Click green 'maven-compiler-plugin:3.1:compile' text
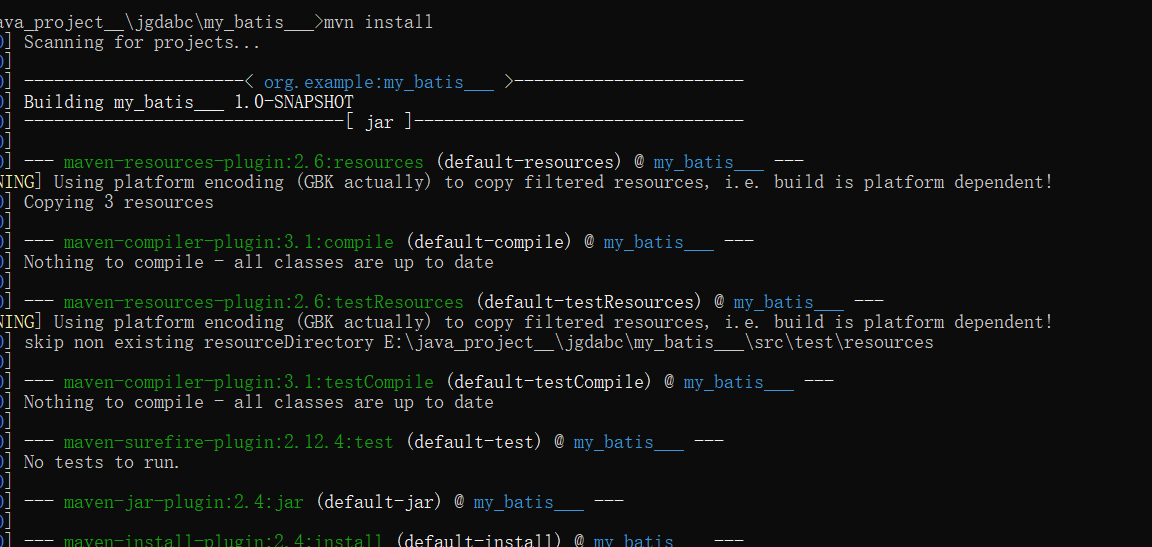Screen dimensions: 1152x547 pos(228,242)
